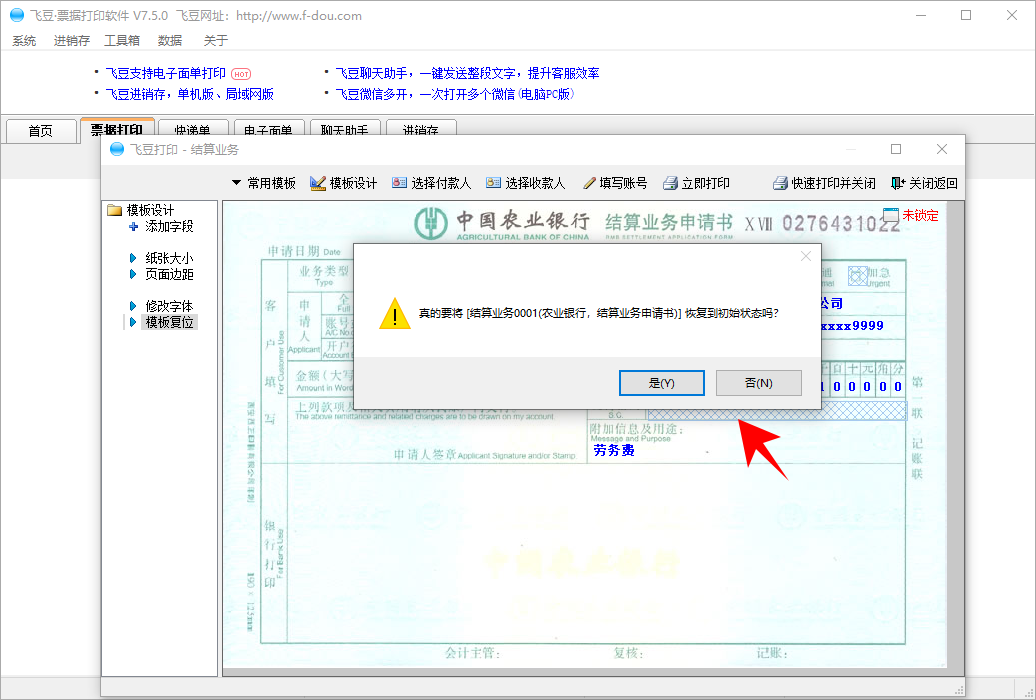Click the 添加字段 plus item
The height and width of the screenshot is (700, 1036).
162,227
